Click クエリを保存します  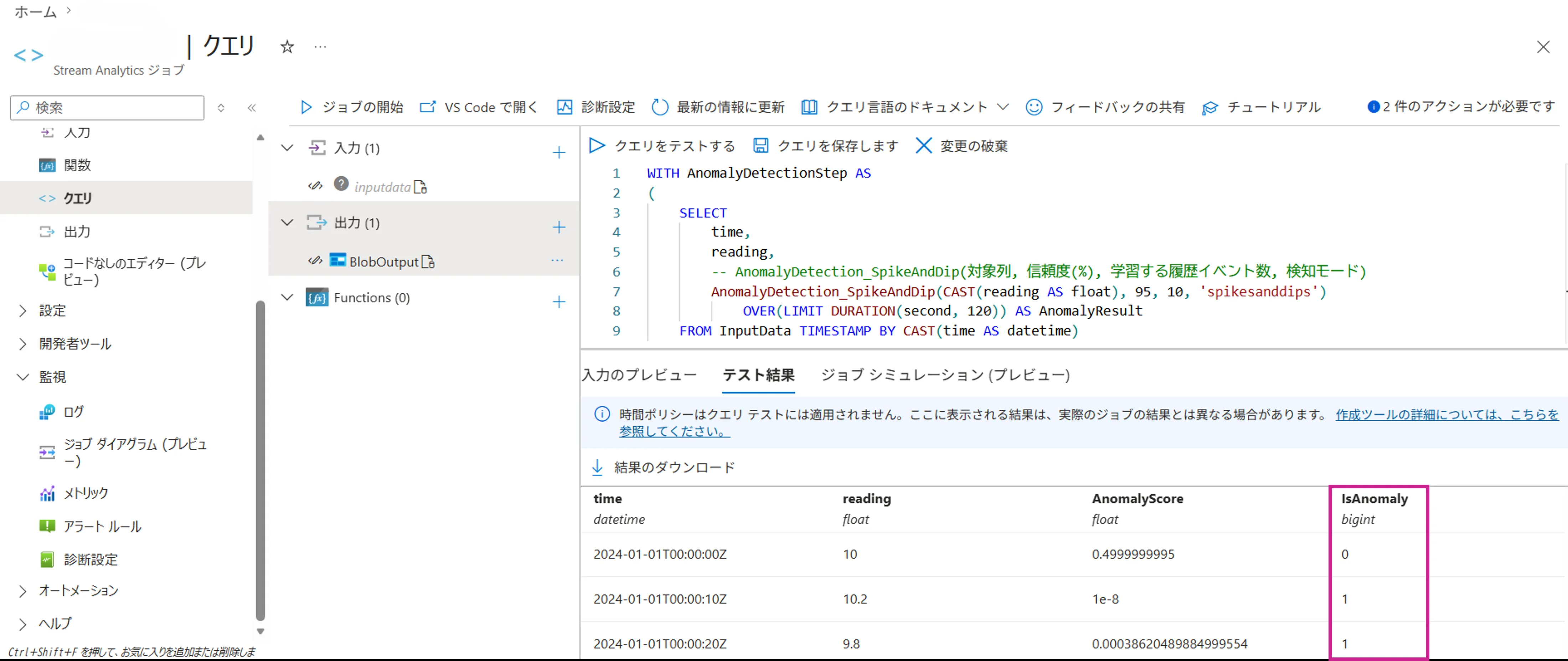click(826, 146)
